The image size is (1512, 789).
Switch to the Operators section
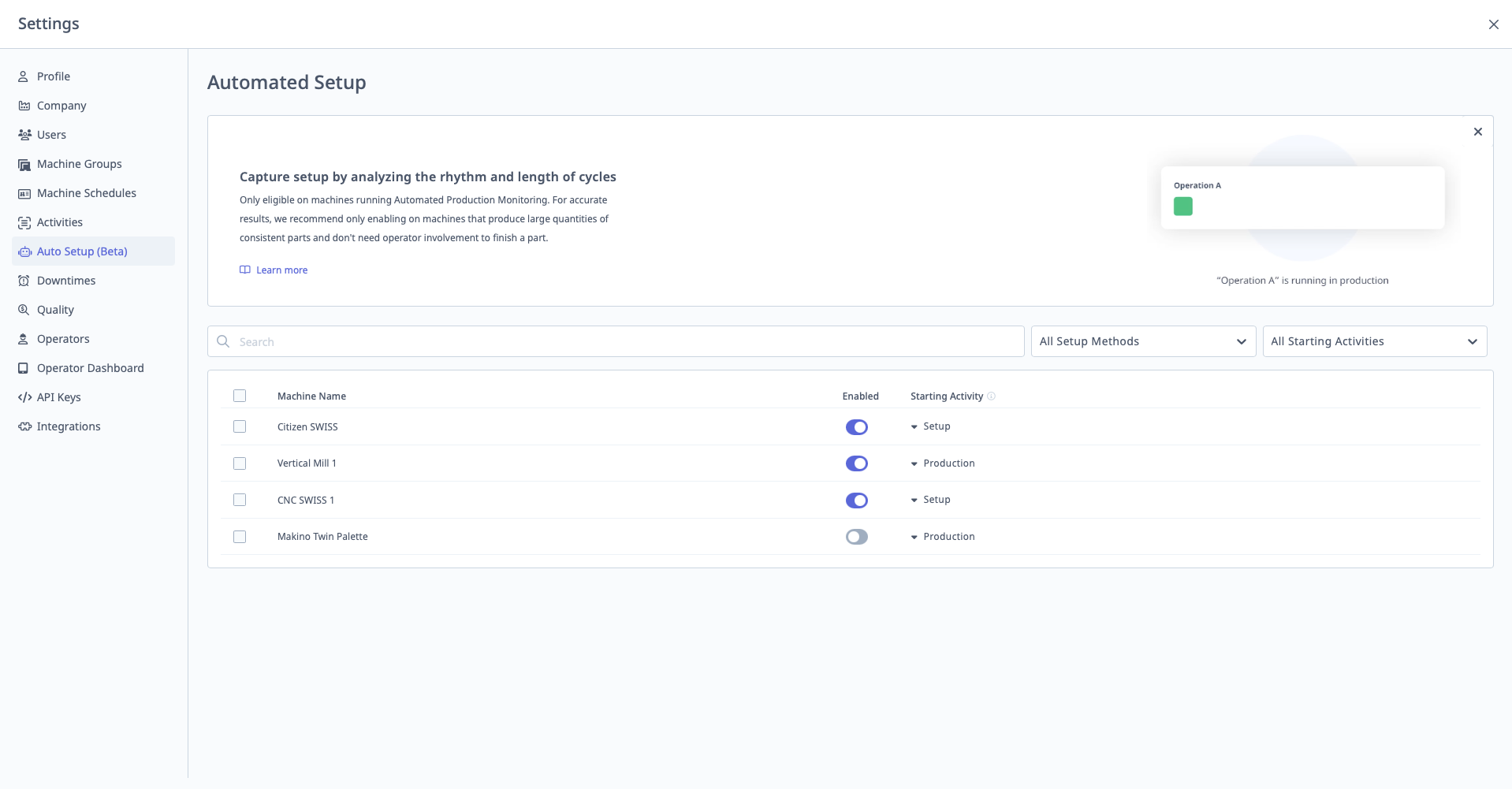coord(63,339)
